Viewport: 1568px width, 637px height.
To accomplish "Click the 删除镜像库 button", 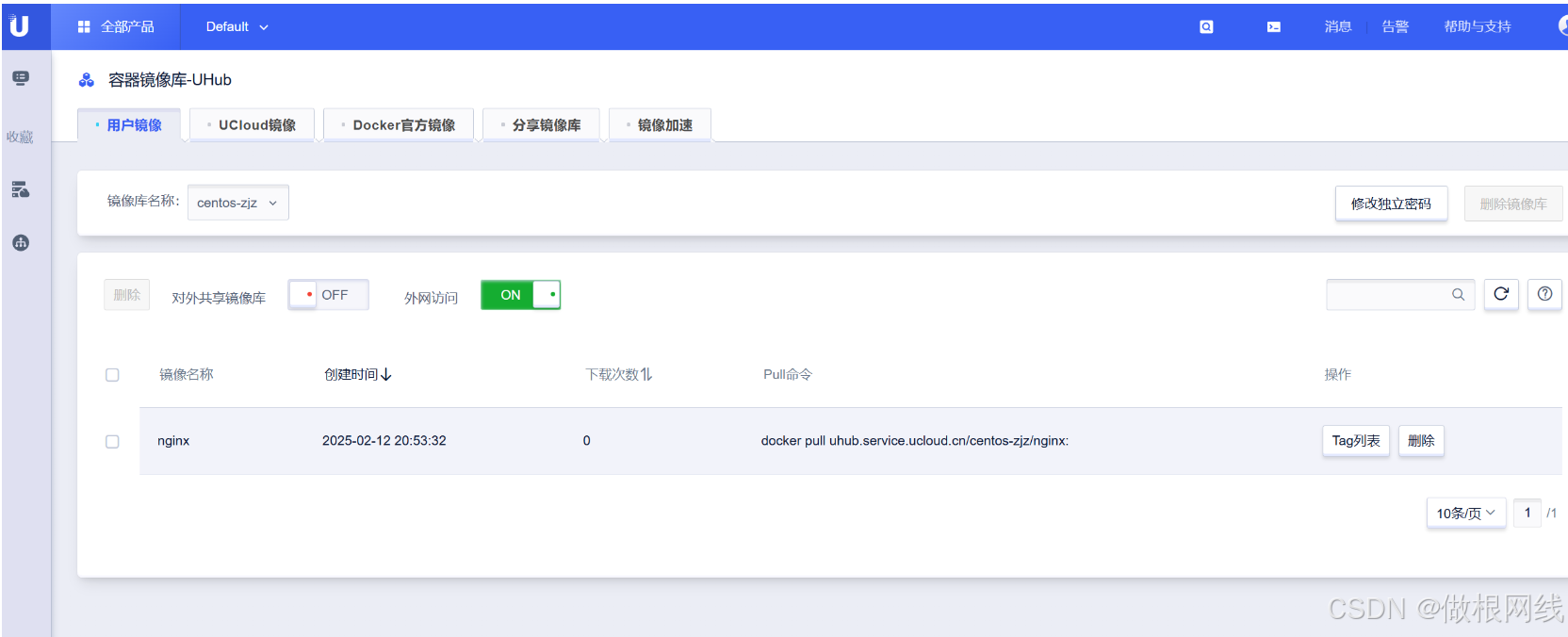I will point(1513,204).
